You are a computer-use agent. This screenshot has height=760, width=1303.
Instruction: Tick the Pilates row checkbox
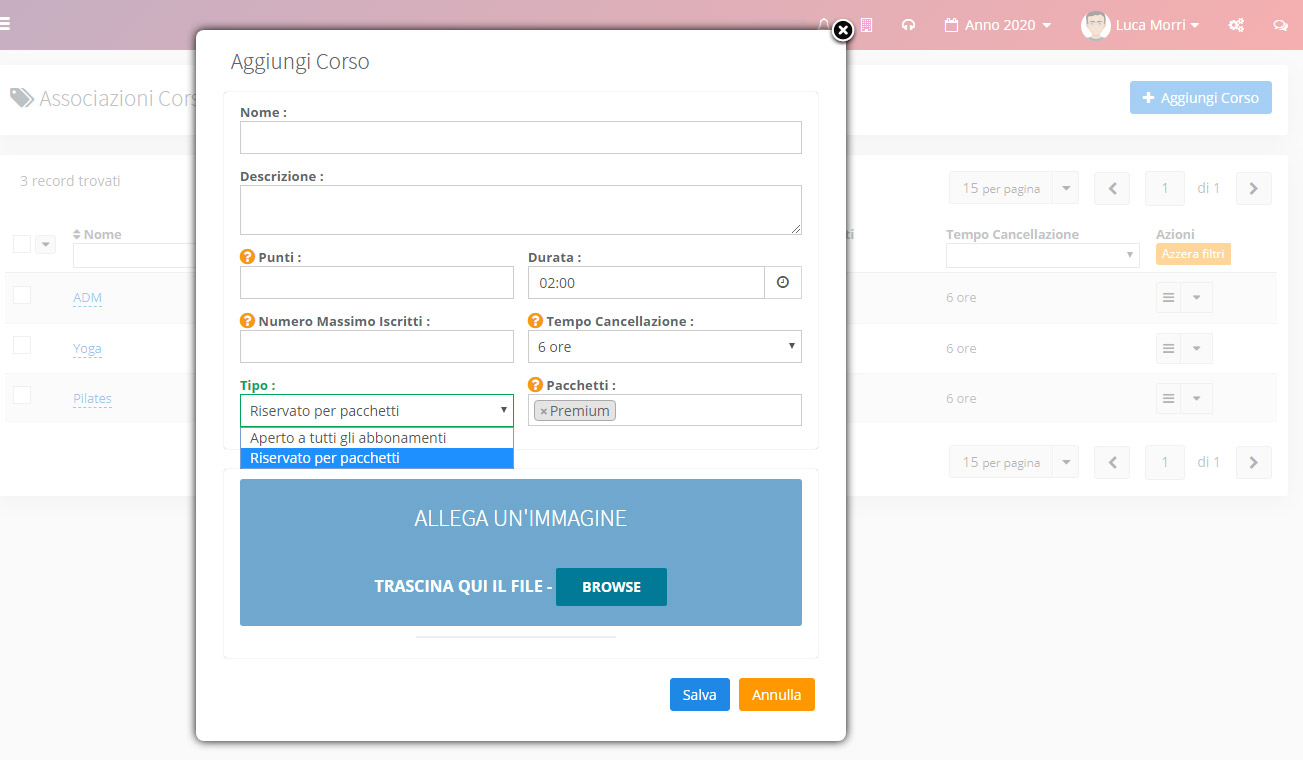click(22, 395)
